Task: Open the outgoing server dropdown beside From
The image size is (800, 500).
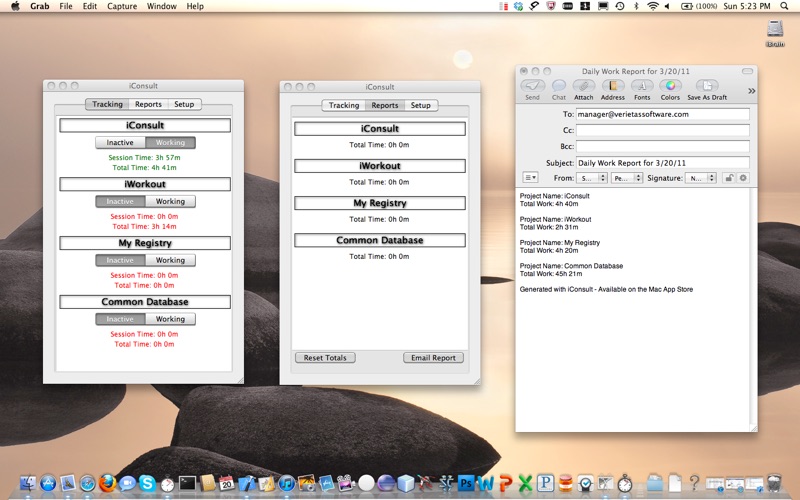Action: point(627,178)
